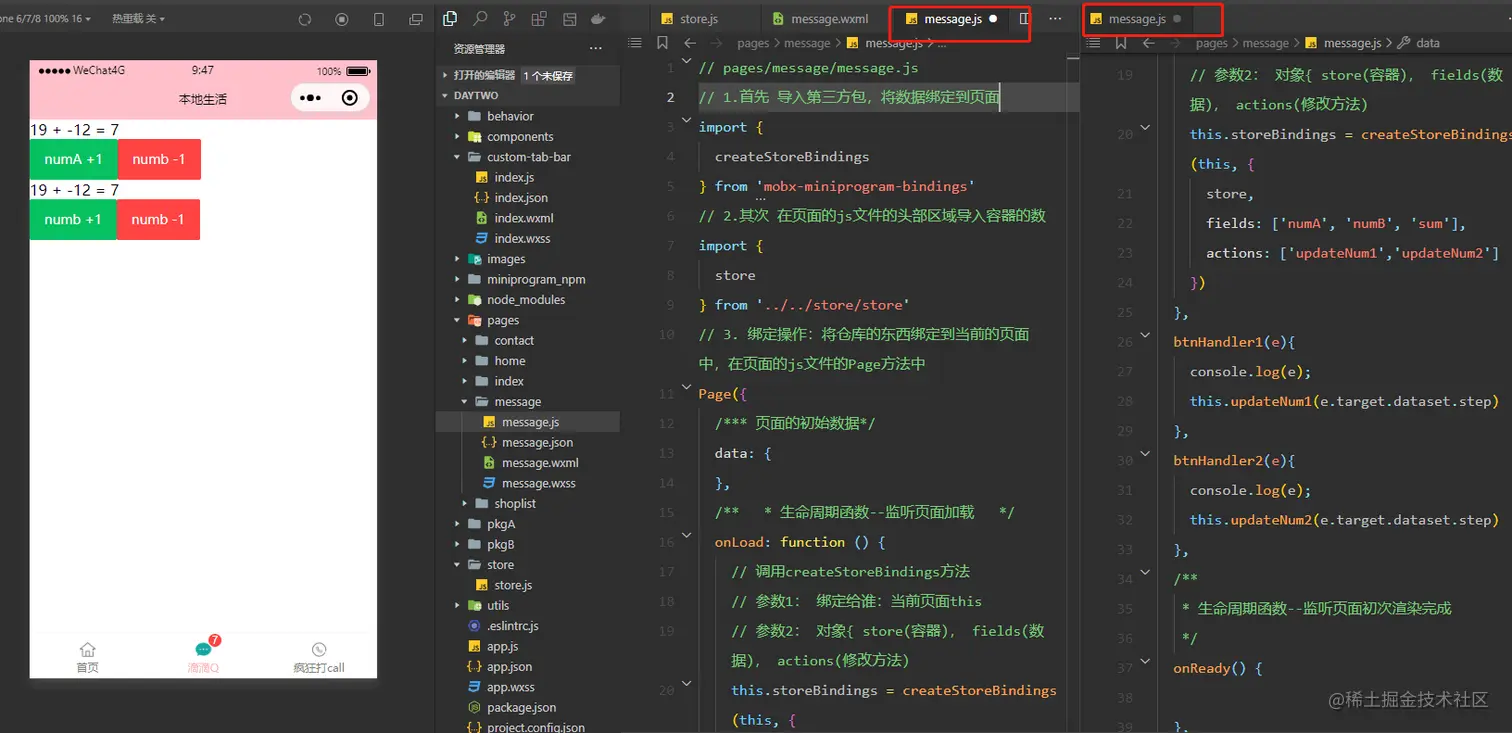1512x733 pixels.
Task: Open .eslintrc.js in file tree
Action: coord(512,626)
